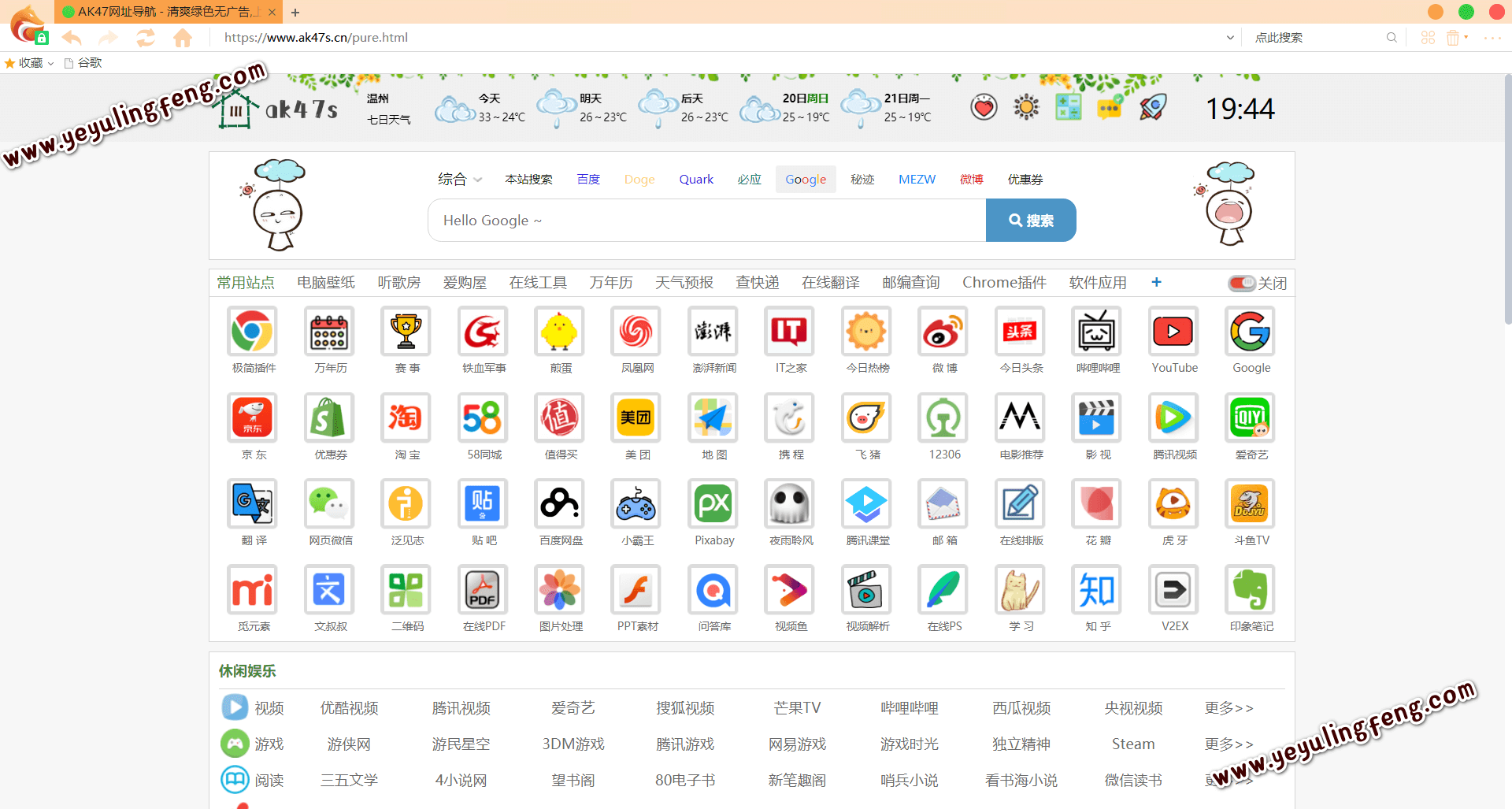Open the 爱奇艺 icon in the grid
Viewport: 1512px width, 809px height.
[x=1250, y=417]
